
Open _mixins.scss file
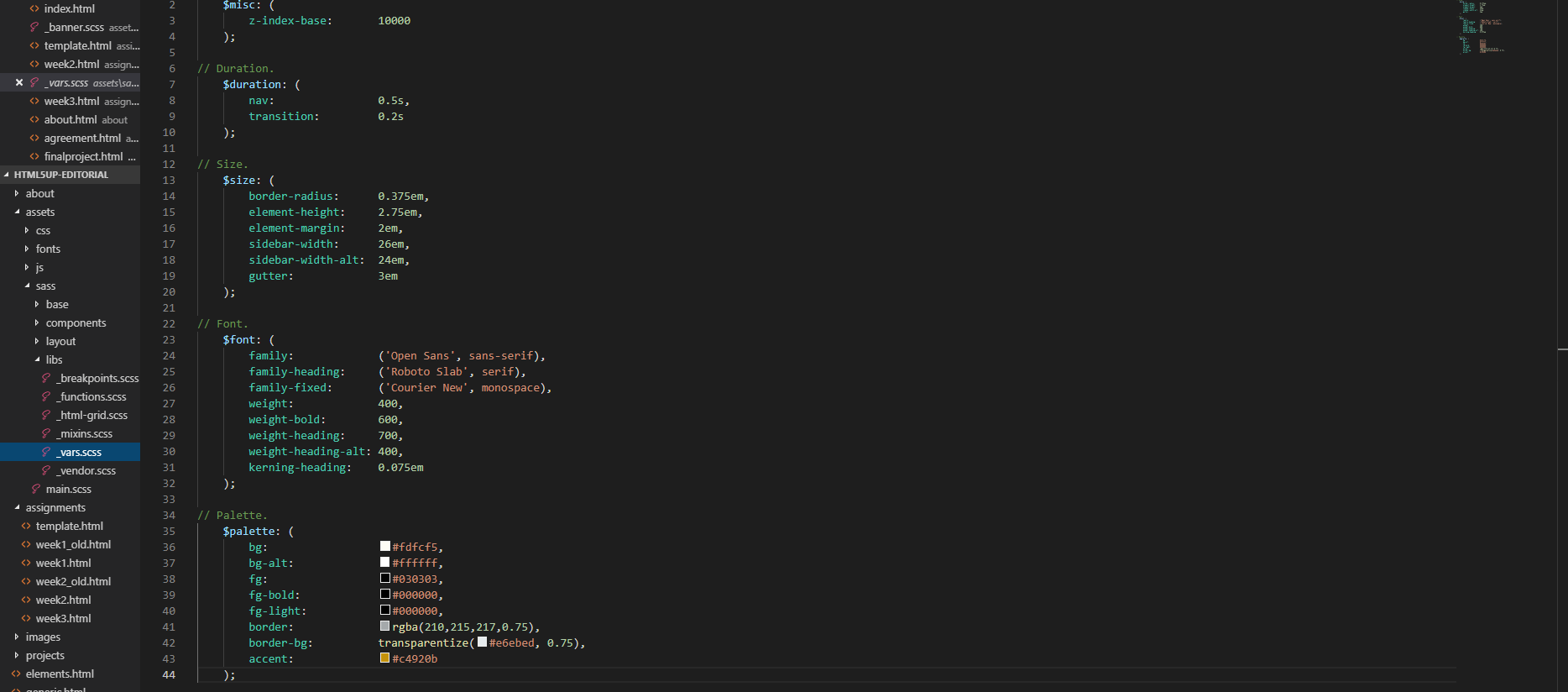pyautogui.click(x=84, y=433)
